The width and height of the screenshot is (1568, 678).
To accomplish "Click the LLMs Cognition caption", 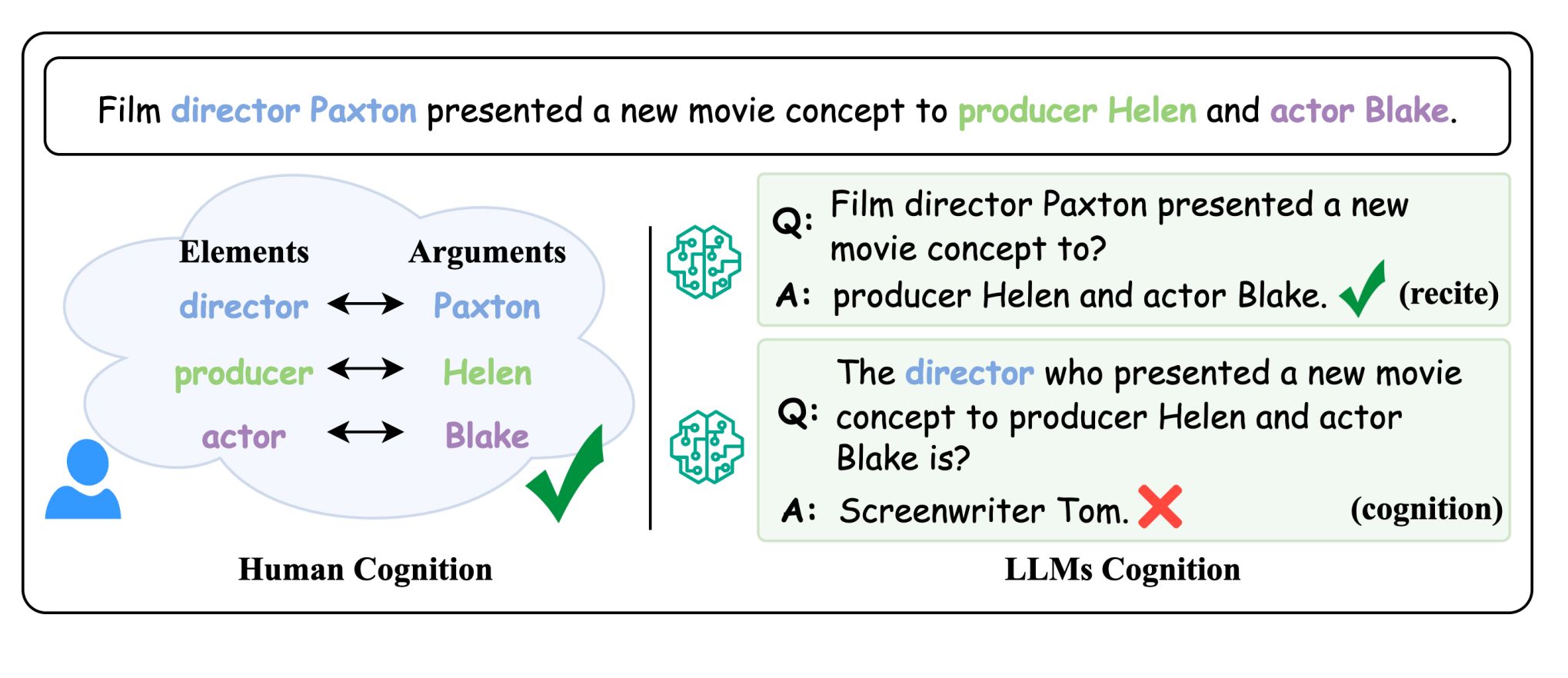I will click(x=1123, y=570).
